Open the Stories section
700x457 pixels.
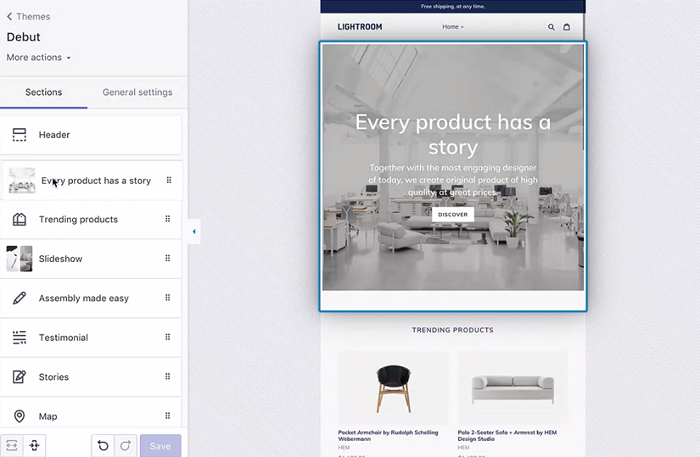click(x=91, y=377)
